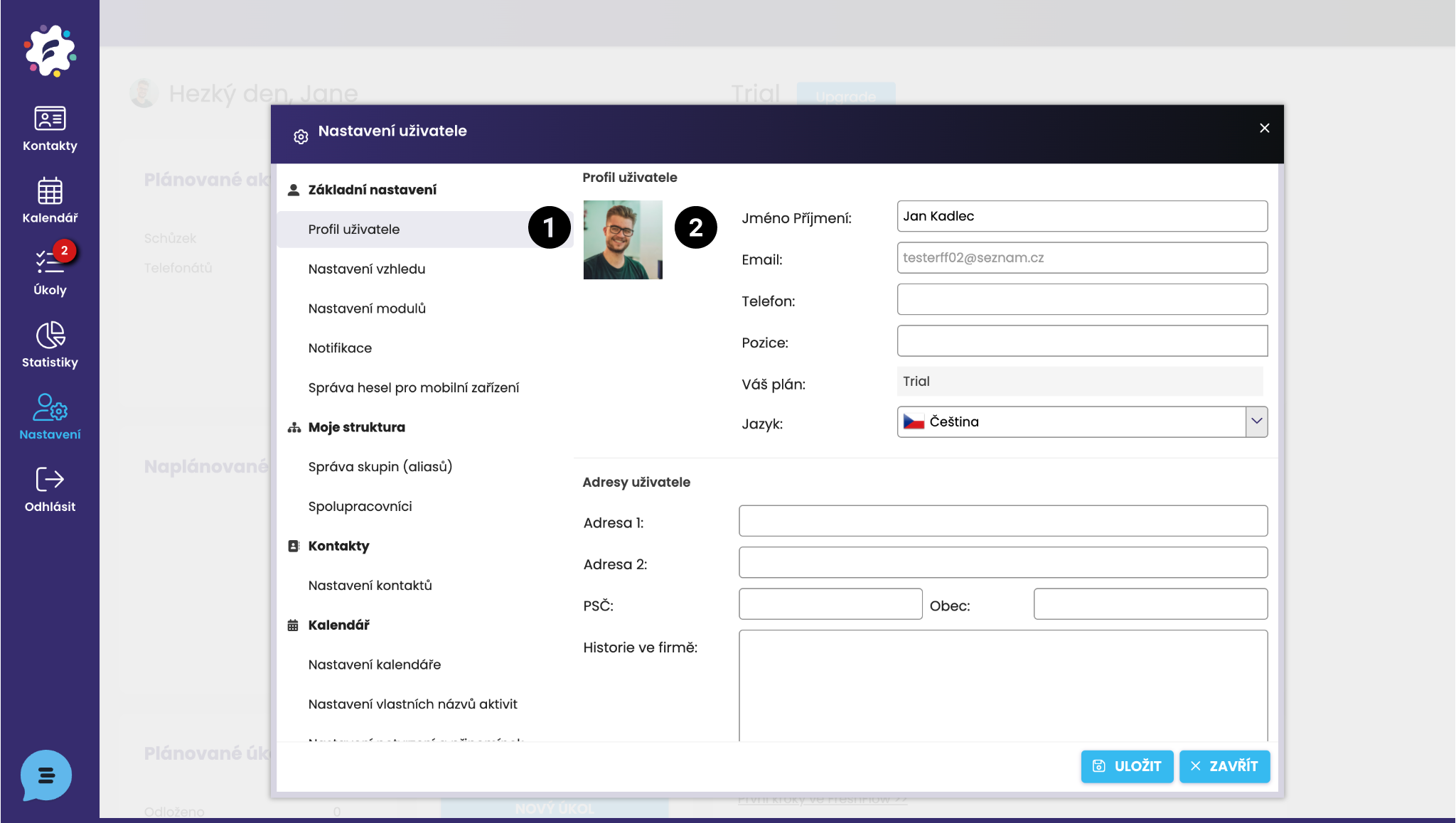Open the chat bubble widget
The height and width of the screenshot is (823, 1456).
(x=46, y=775)
